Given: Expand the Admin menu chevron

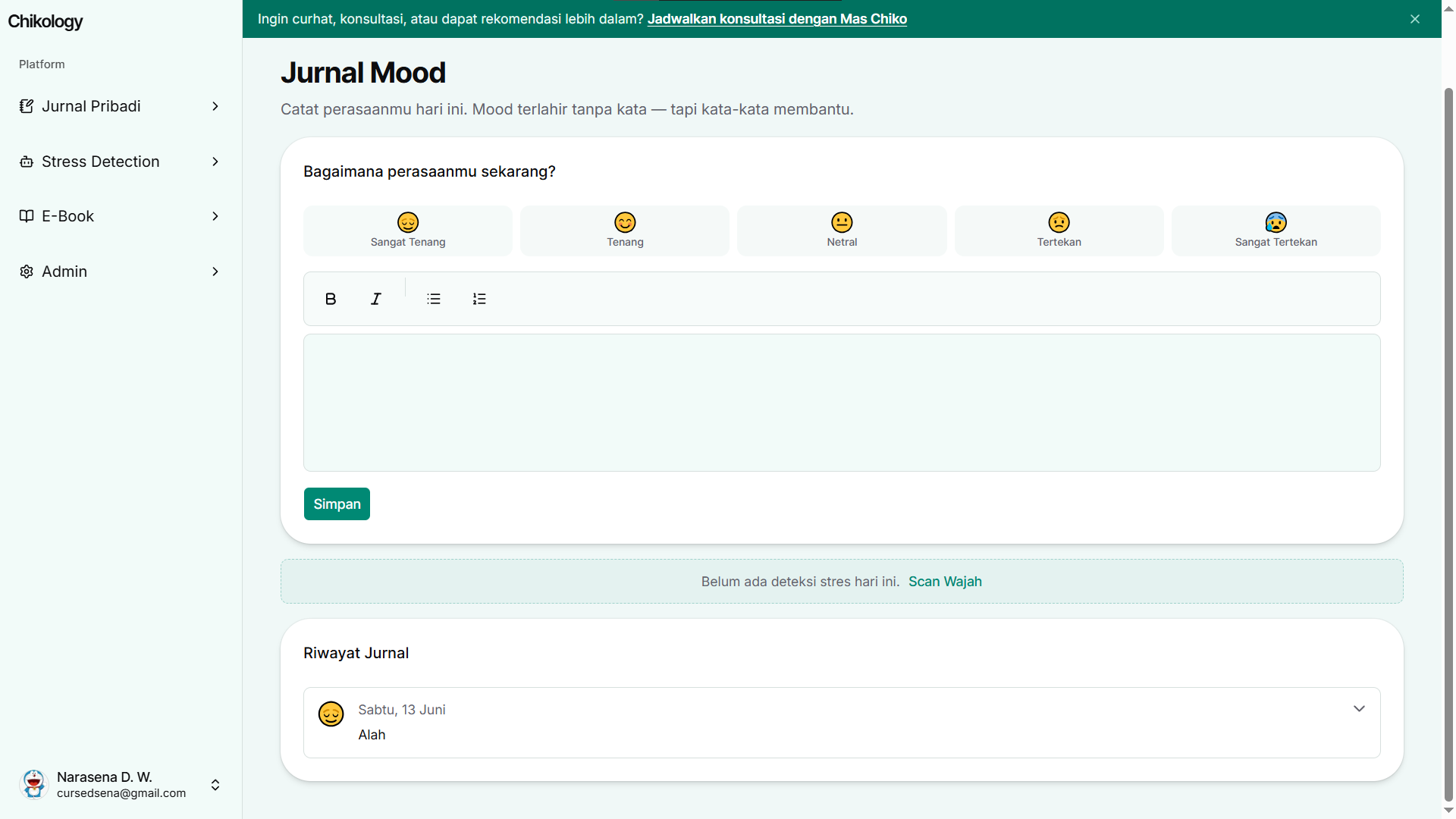Looking at the screenshot, I should click(x=215, y=271).
